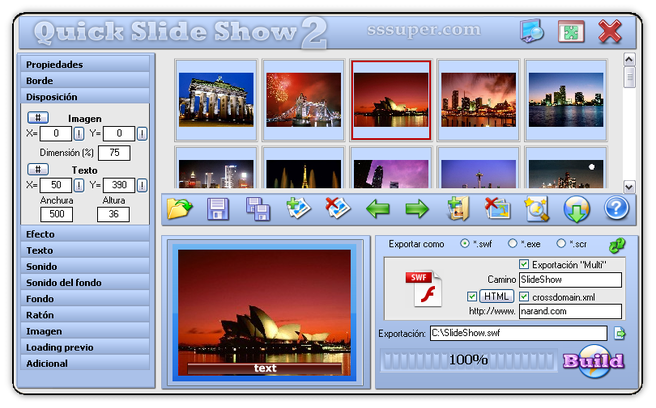
Task: Toggle the HTML checkbox
Action: (x=472, y=296)
